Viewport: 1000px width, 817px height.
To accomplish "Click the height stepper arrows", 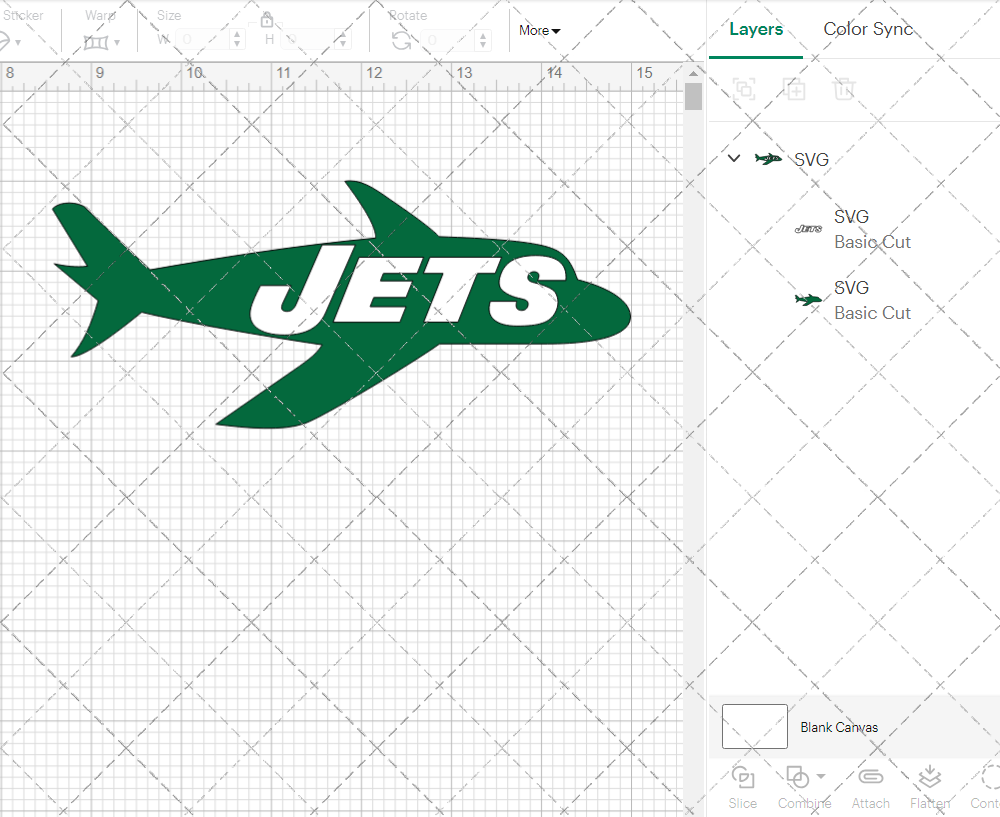I will (x=343, y=40).
